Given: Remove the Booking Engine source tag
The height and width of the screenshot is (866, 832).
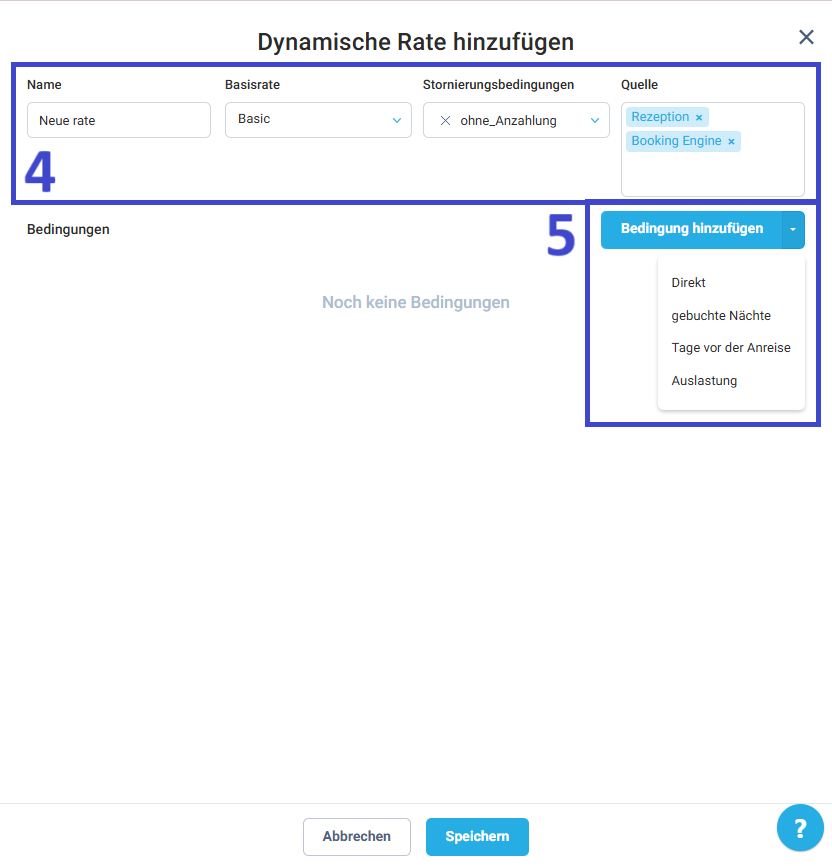Looking at the screenshot, I should coord(731,142).
